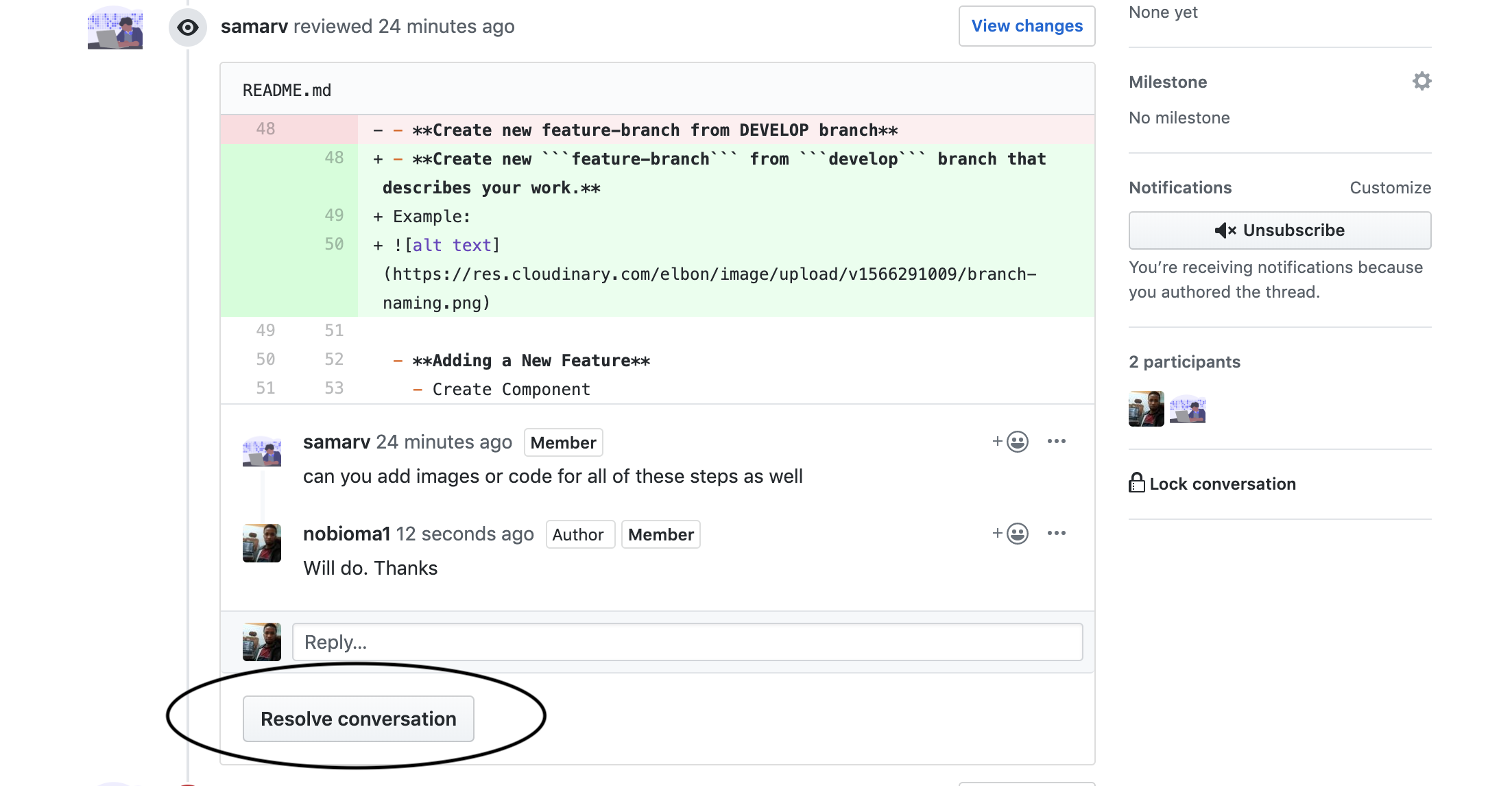1512x786 pixels.
Task: Add emoji reaction to nobioma1's comment
Action: (1011, 534)
